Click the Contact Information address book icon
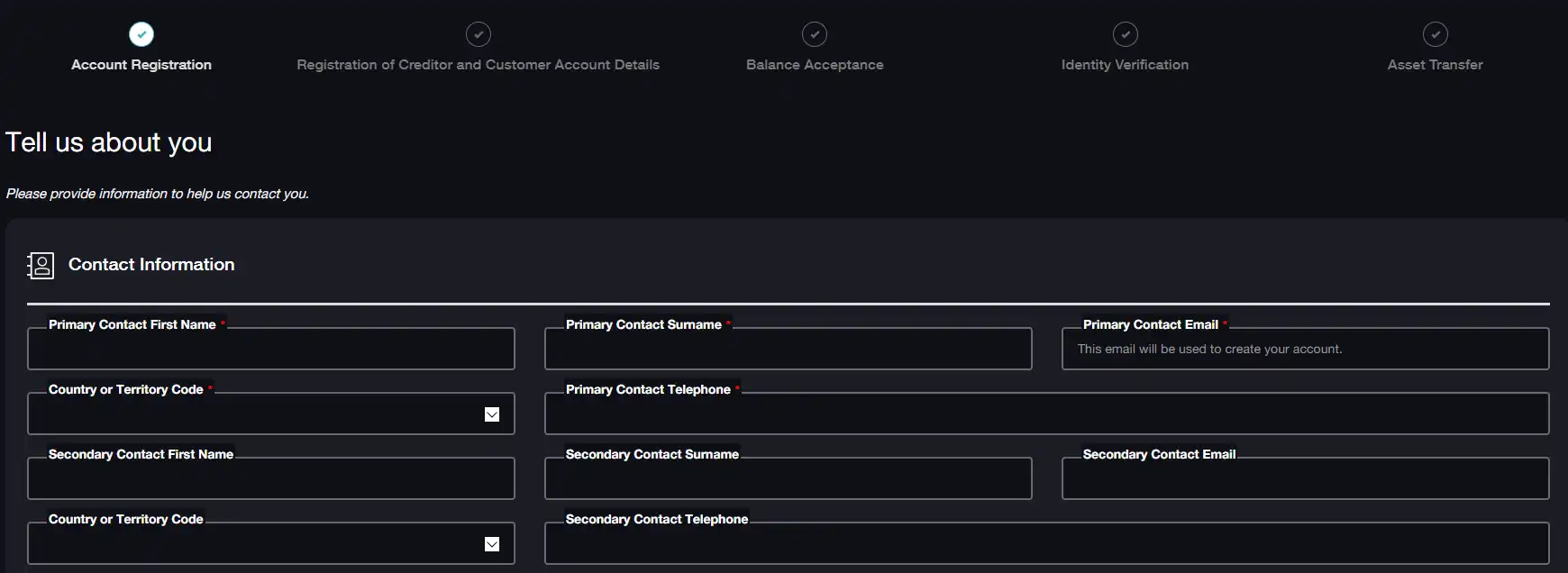This screenshot has width=1568, height=573. [x=41, y=265]
